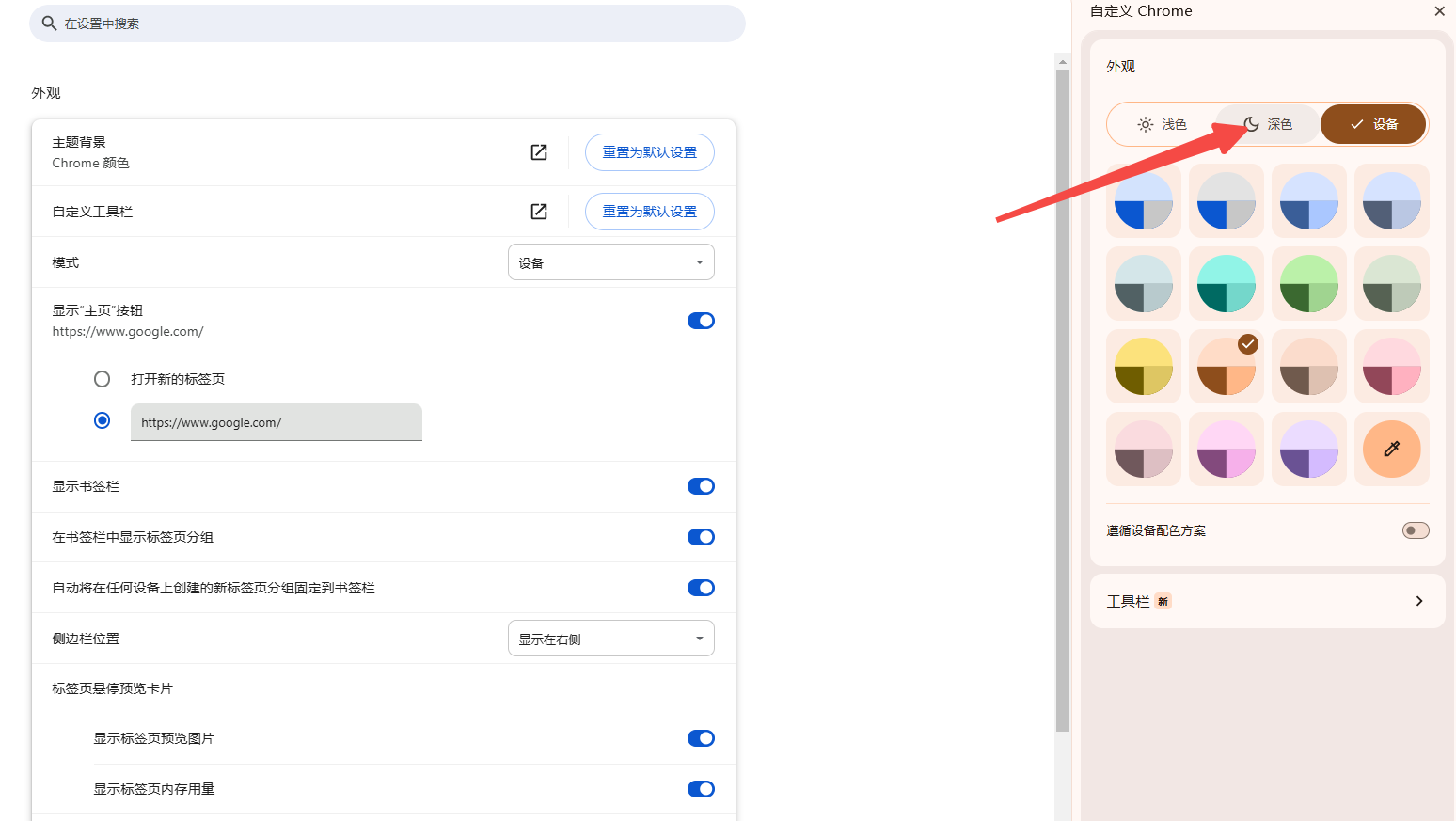This screenshot has width=1456, height=821.
Task: Click the 标签页悬停预览卡片 label
Action: [x=112, y=688]
